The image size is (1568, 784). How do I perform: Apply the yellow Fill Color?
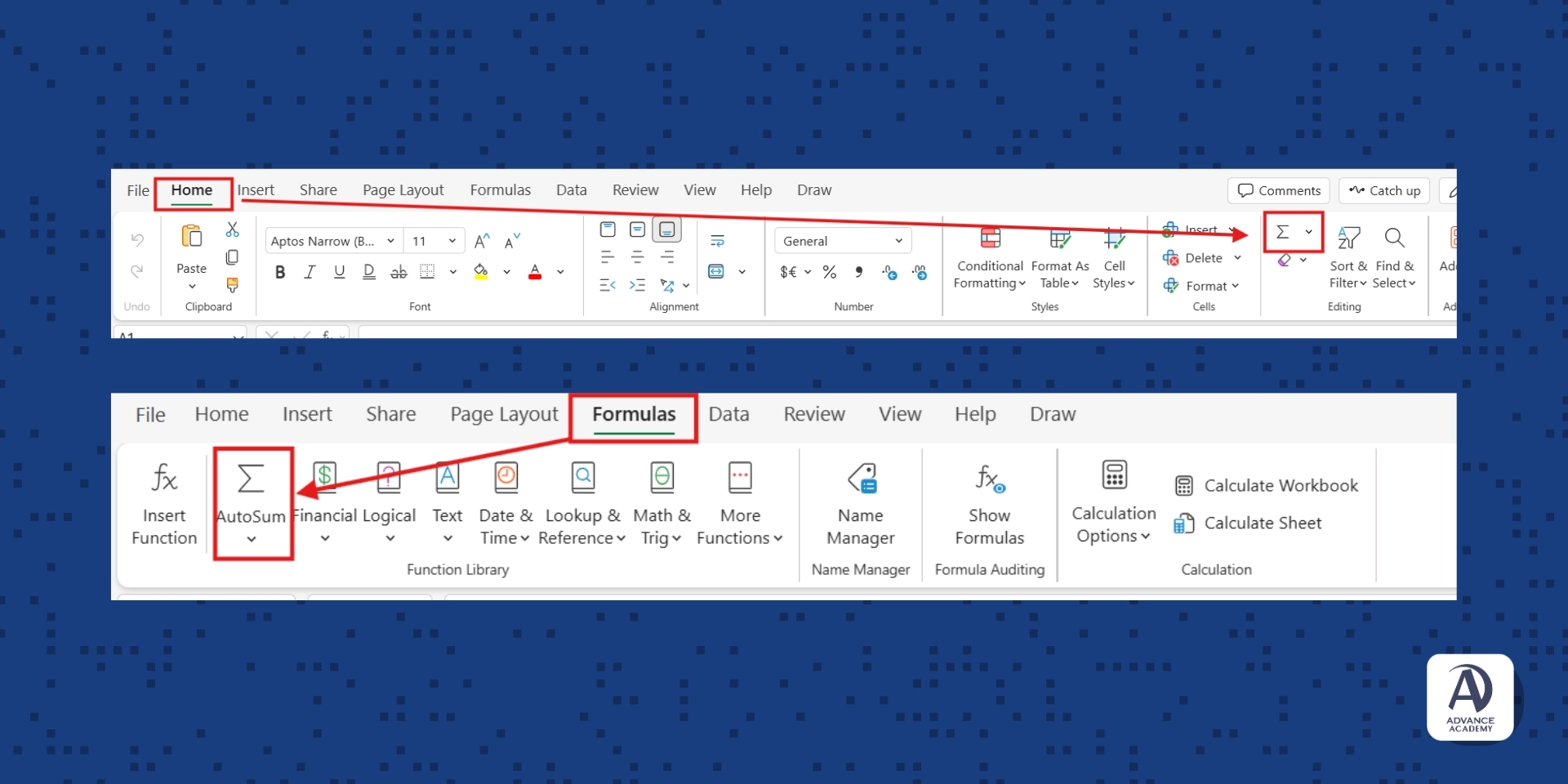click(481, 272)
